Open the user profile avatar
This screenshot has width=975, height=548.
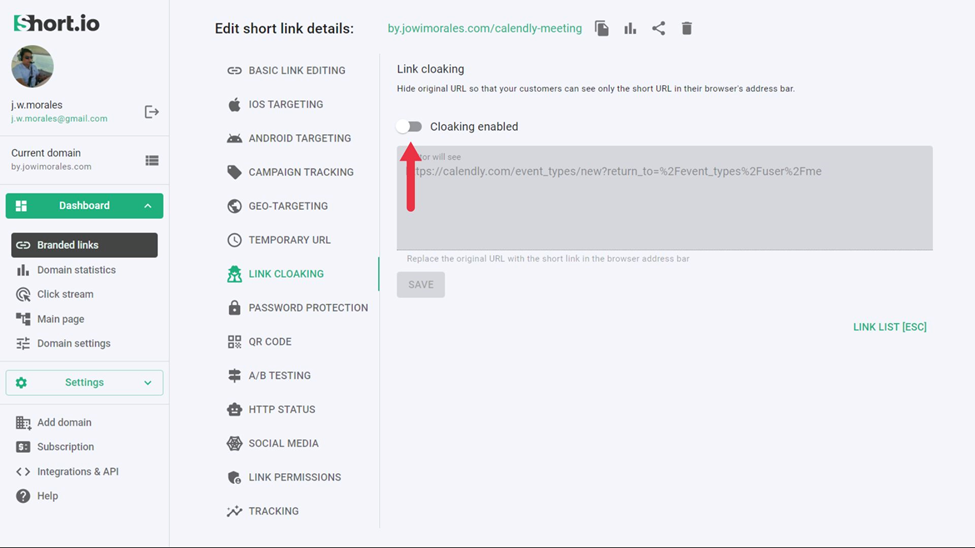(x=32, y=67)
